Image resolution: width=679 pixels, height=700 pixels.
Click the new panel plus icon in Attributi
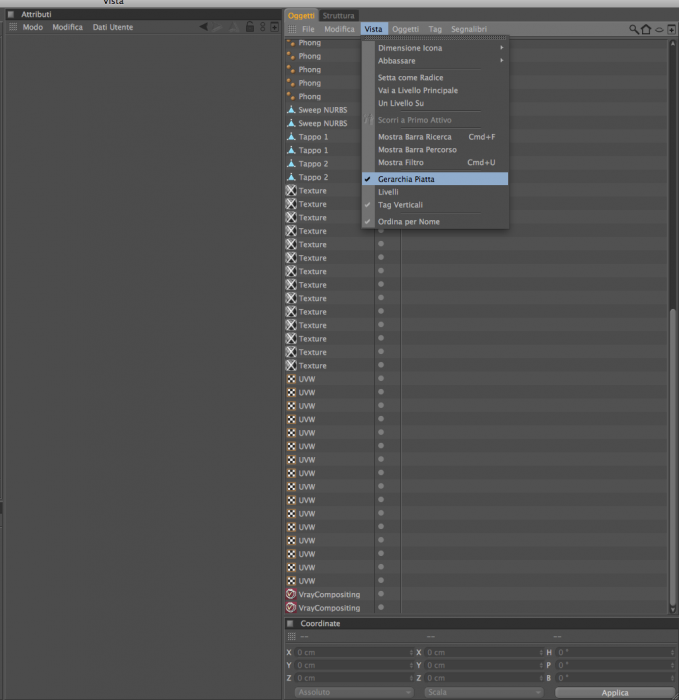275,27
